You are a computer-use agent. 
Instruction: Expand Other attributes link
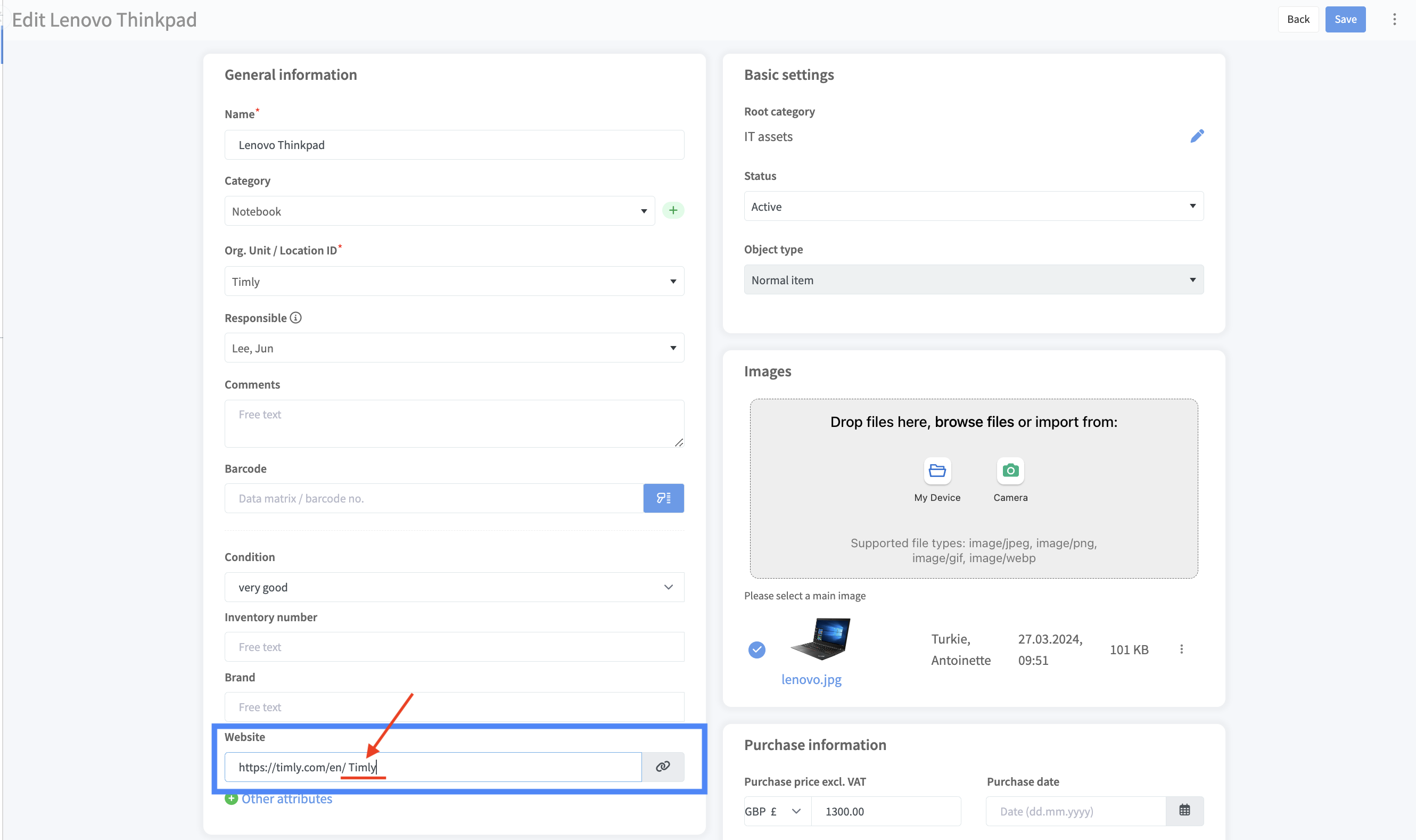click(x=286, y=798)
